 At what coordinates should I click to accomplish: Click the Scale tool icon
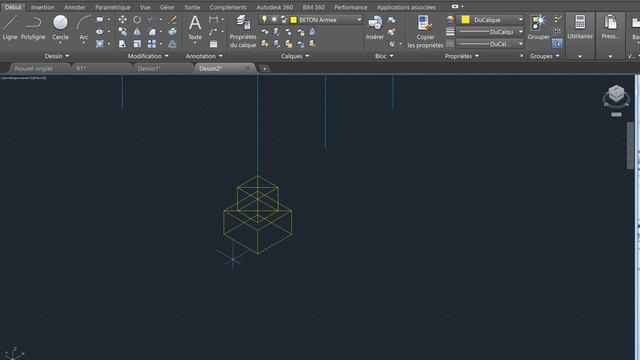(x=137, y=44)
